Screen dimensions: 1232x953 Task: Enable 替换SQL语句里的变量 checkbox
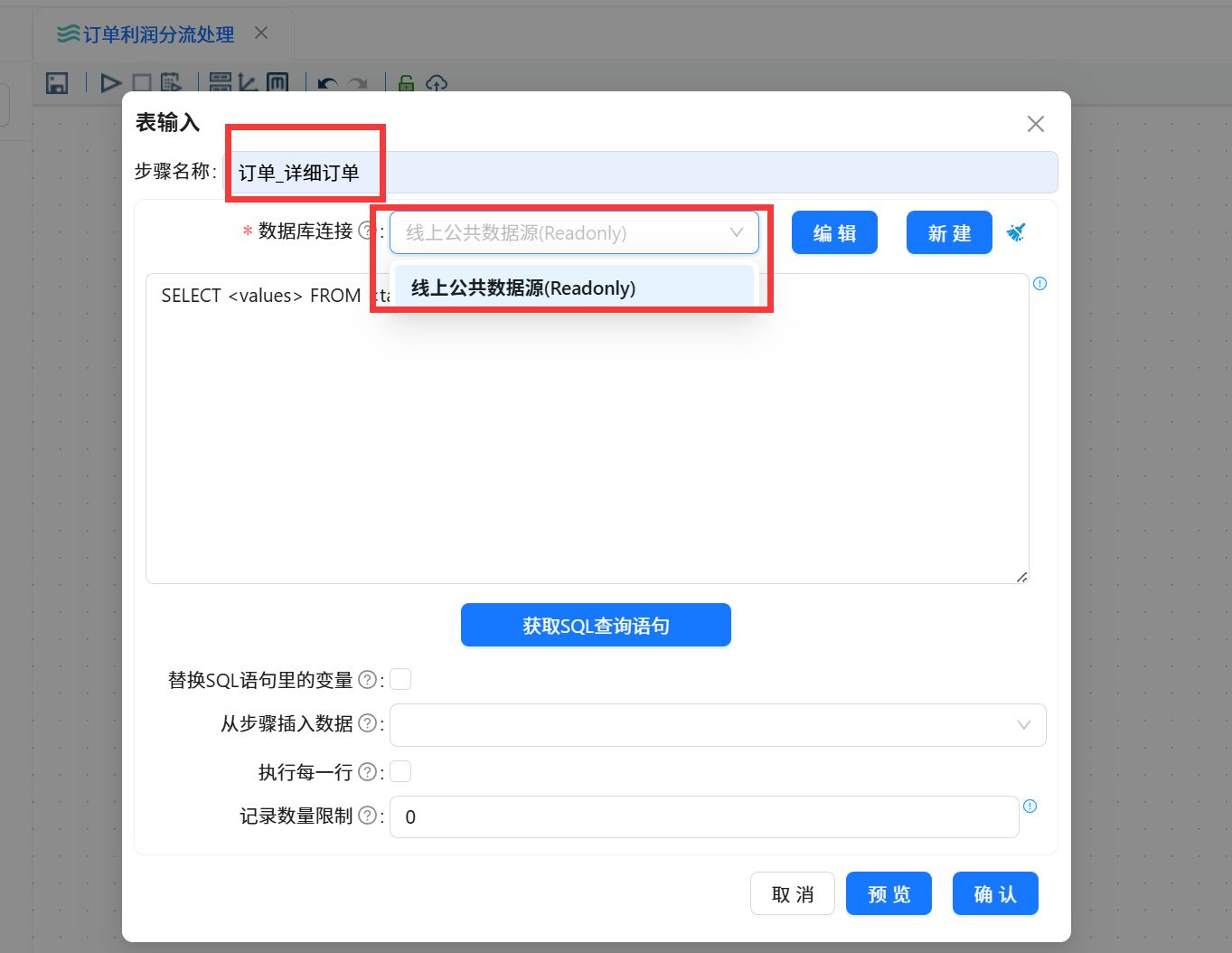click(400, 679)
